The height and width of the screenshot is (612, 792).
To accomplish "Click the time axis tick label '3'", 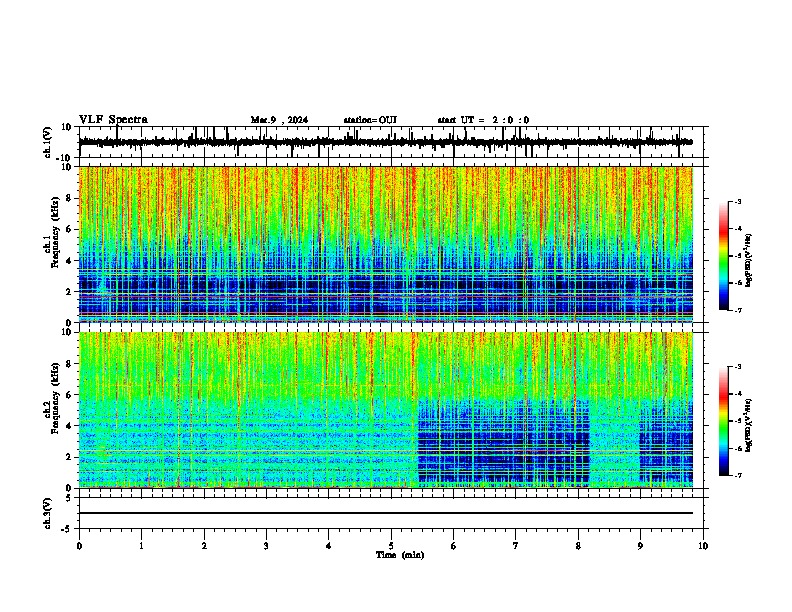I will (266, 546).
